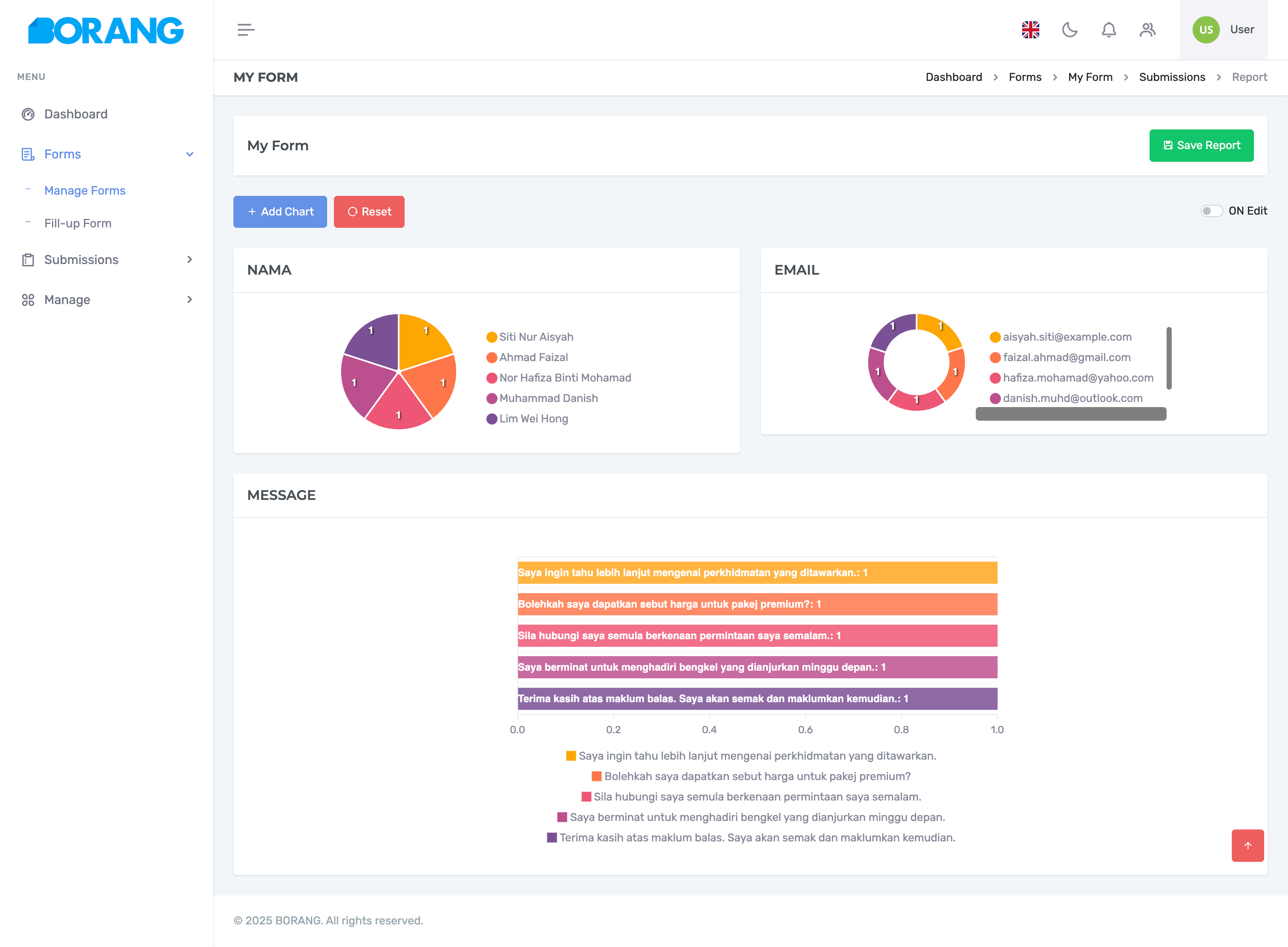This screenshot has width=1288, height=947.
Task: Click the 'Terima kasih atas maklum' purple bar
Action: (x=757, y=699)
